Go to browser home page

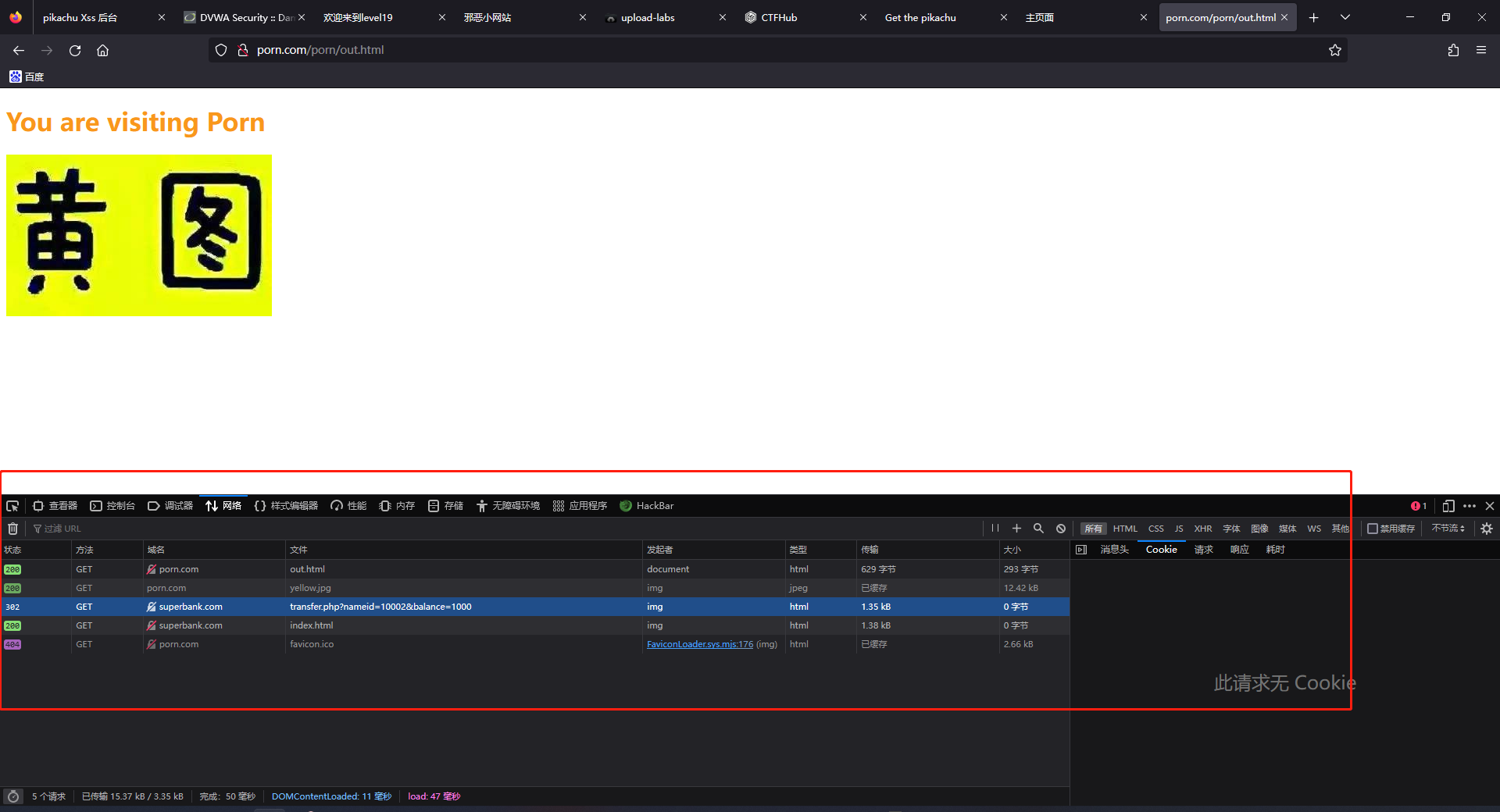102,50
